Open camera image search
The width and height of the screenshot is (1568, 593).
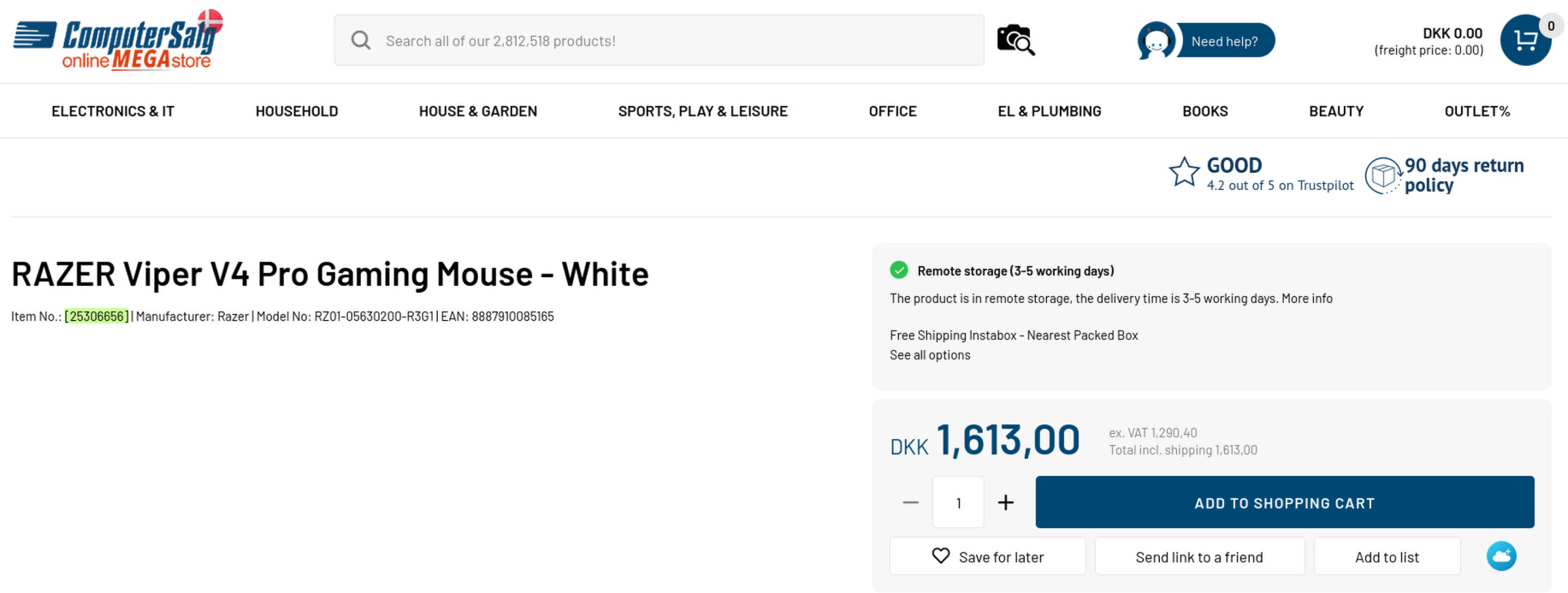(x=1015, y=40)
